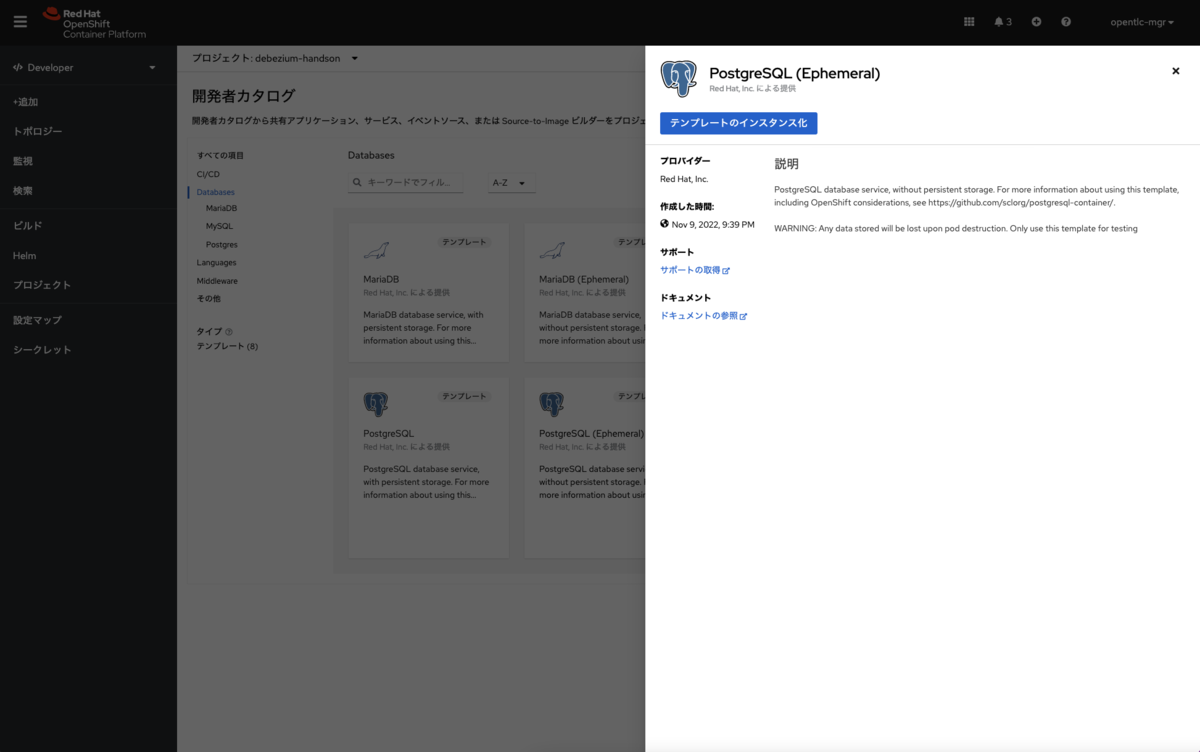Click テンプレートのインスタンス化 button

point(738,123)
